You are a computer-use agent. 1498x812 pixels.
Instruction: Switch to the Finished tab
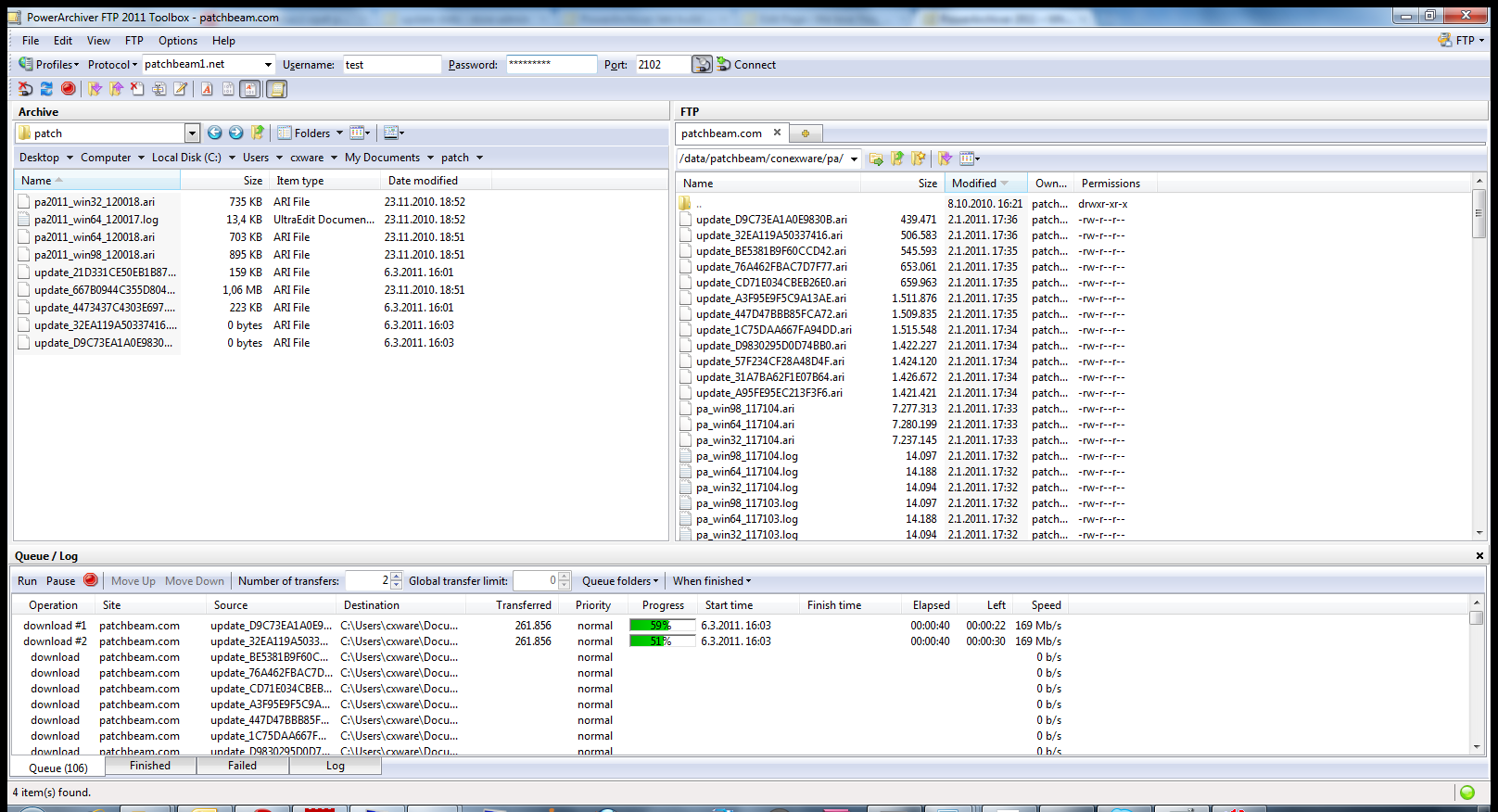(150, 766)
